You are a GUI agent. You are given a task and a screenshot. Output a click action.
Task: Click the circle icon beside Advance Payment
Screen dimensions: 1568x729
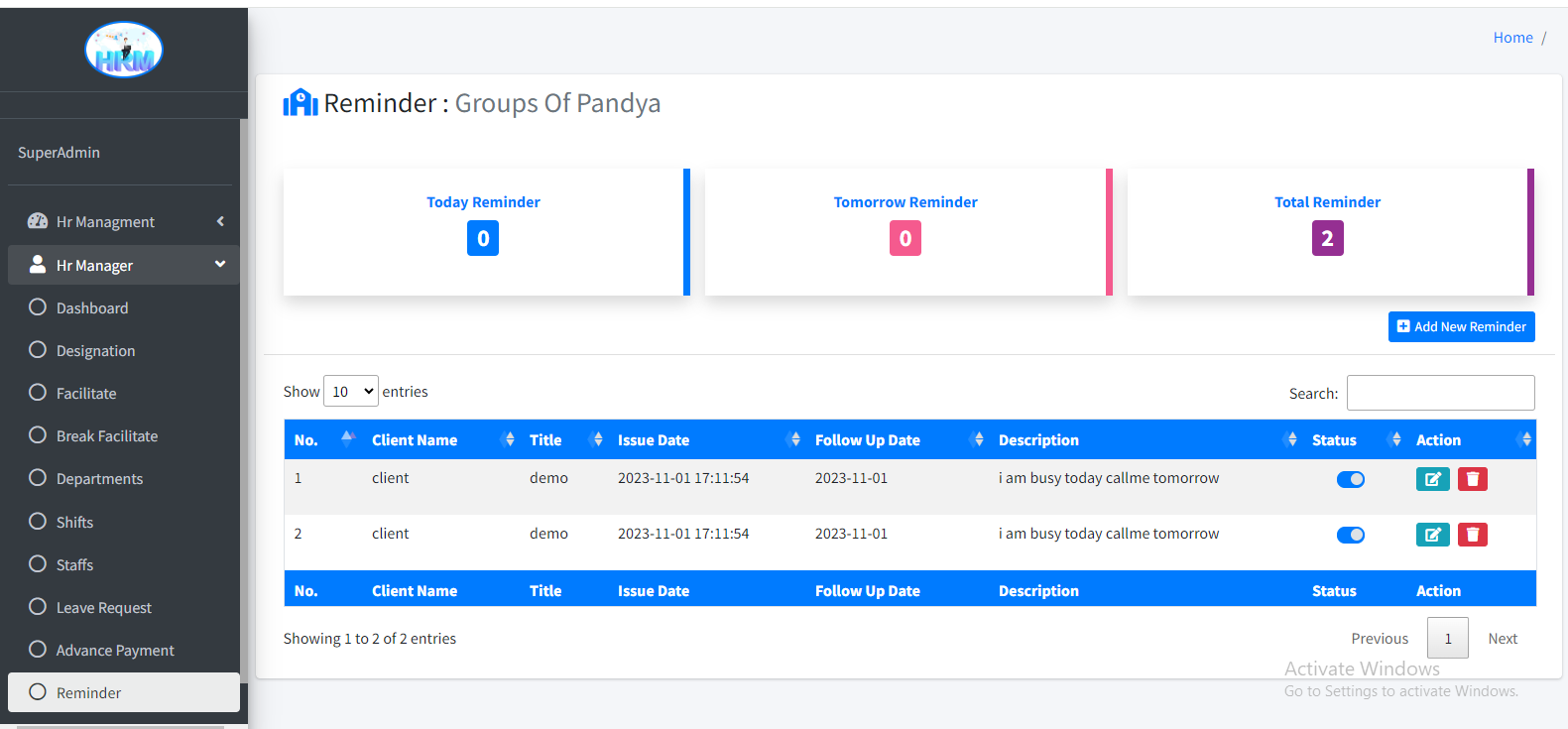pyautogui.click(x=38, y=649)
